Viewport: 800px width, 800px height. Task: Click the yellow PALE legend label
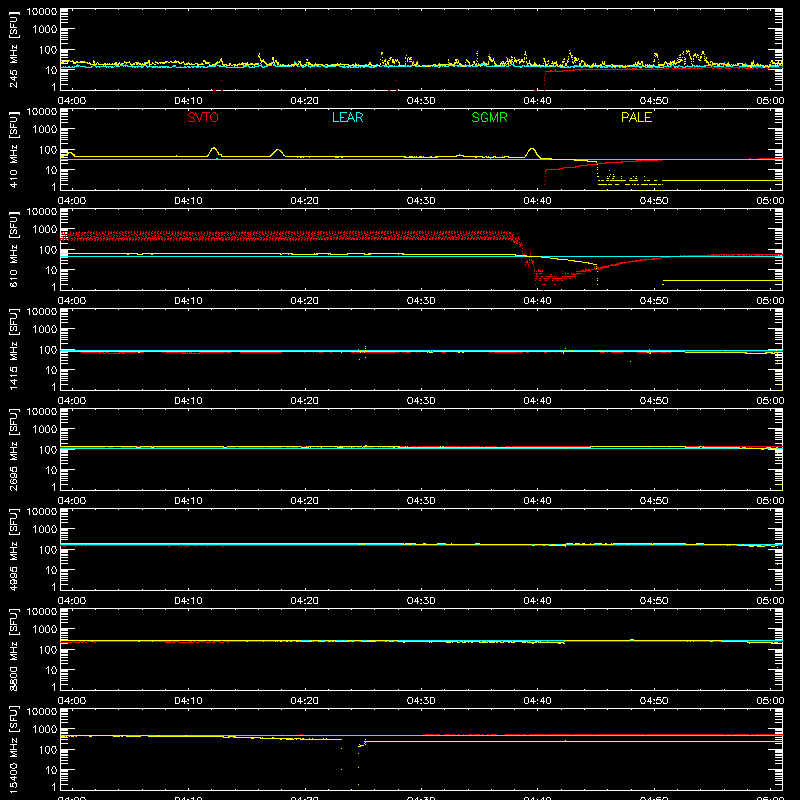pos(636,117)
